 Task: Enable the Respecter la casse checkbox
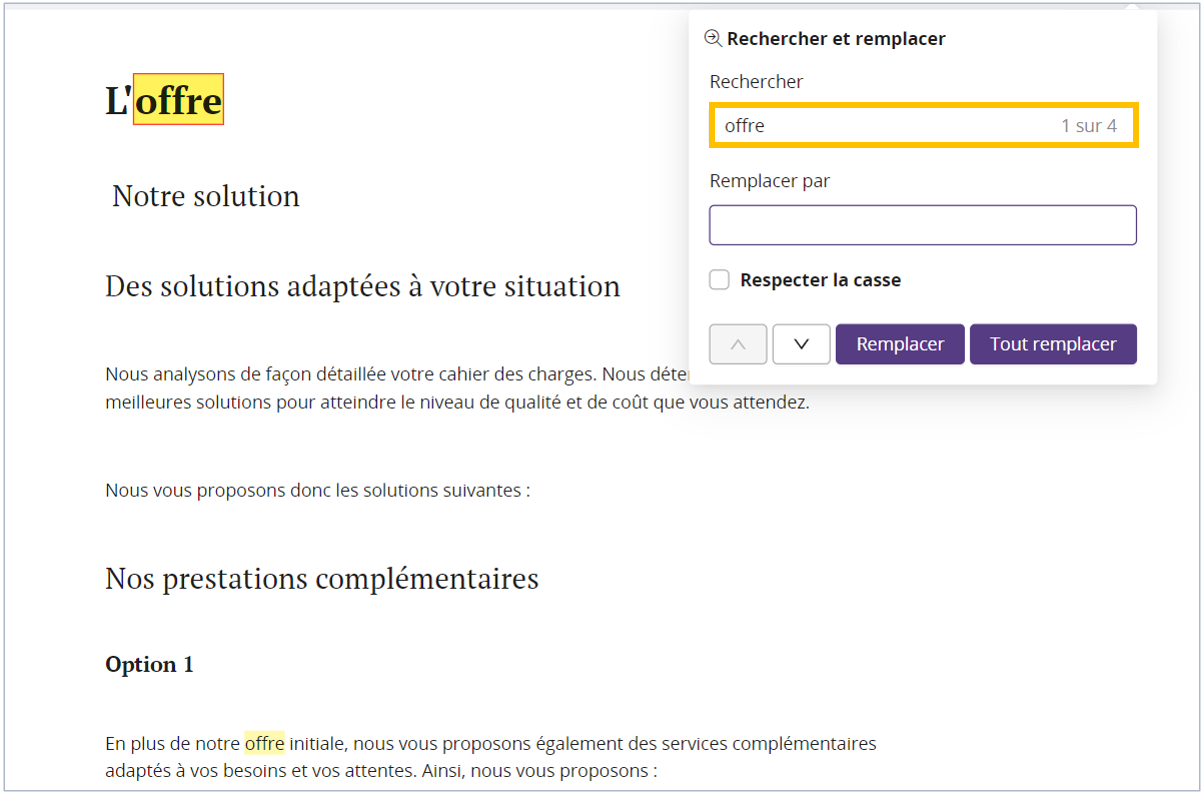tap(719, 280)
